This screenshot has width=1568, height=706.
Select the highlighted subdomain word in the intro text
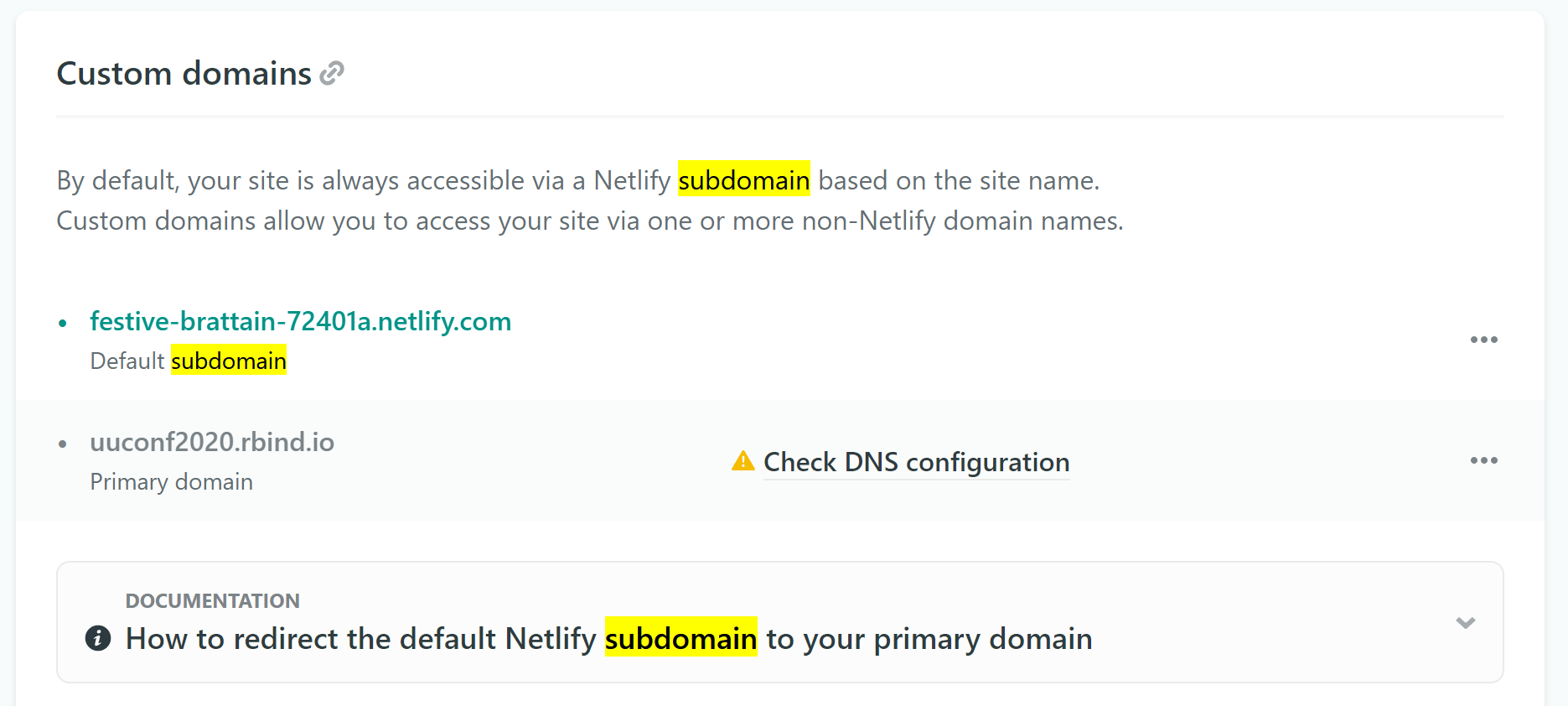point(744,179)
